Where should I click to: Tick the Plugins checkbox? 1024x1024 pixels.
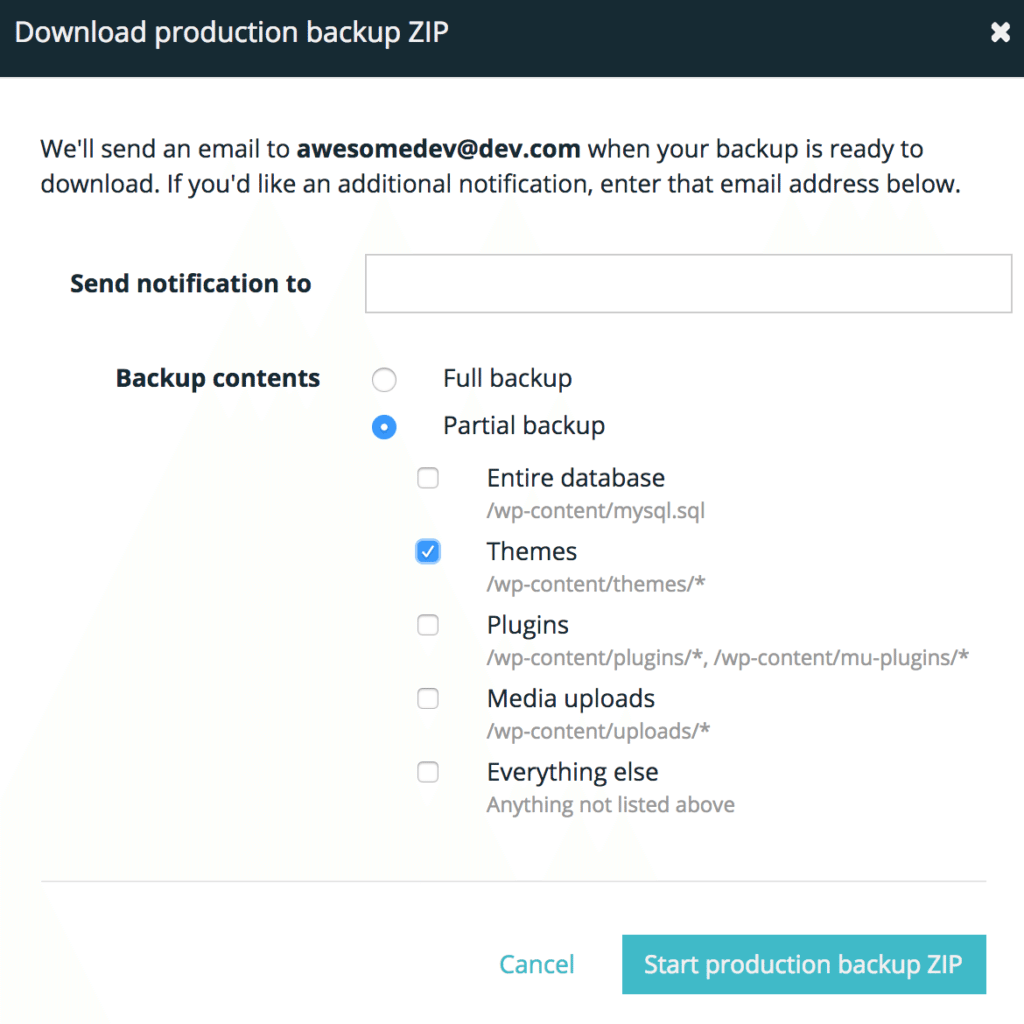click(428, 625)
